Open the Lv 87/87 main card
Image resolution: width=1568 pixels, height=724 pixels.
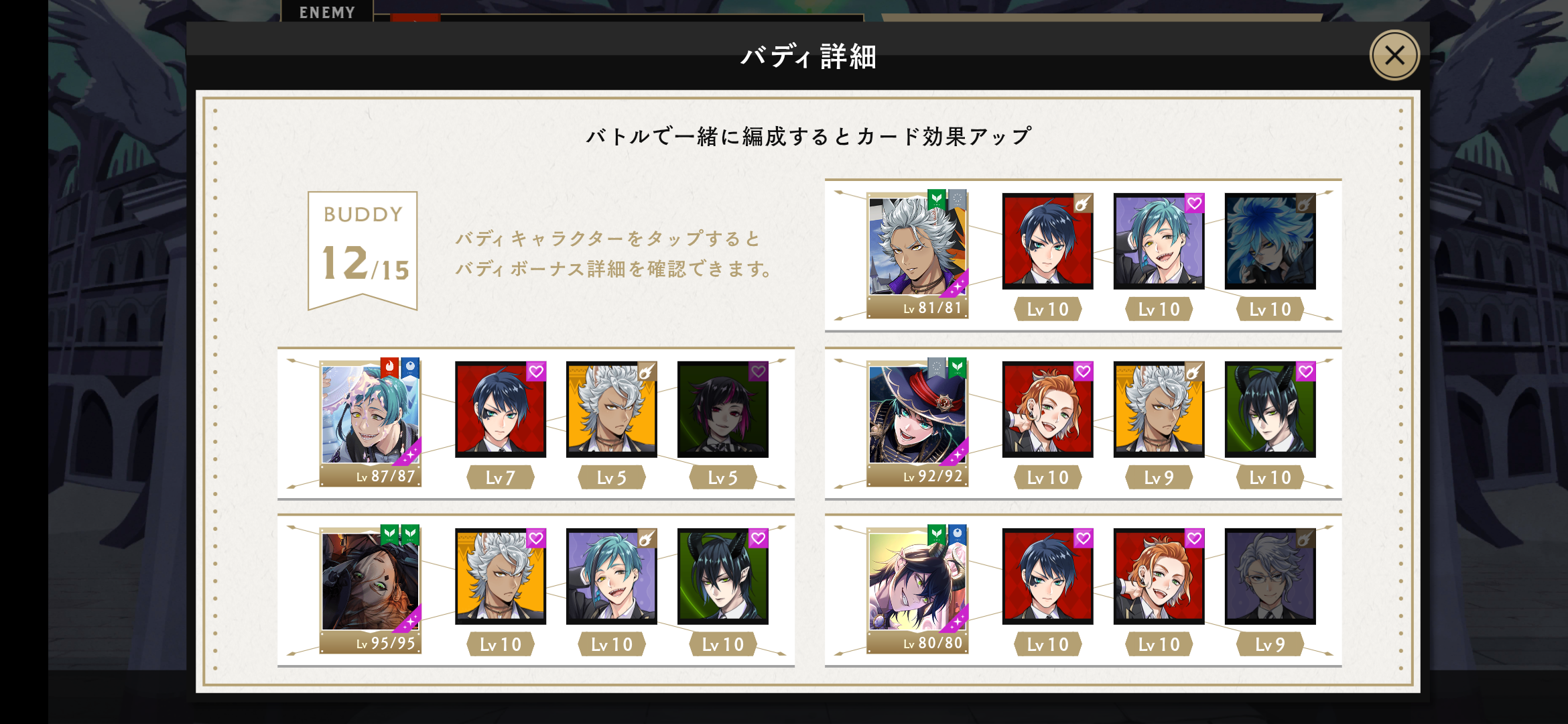pyautogui.click(x=371, y=422)
